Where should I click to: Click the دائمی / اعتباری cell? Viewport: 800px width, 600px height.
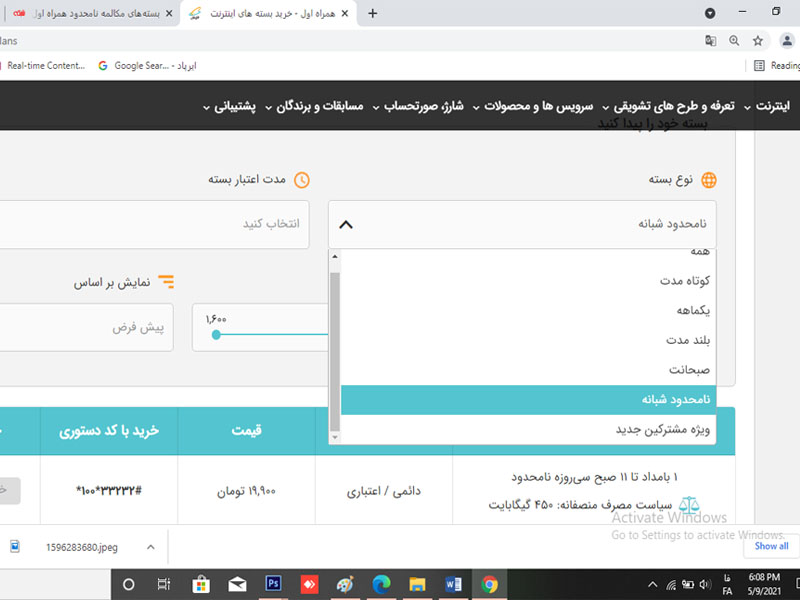pyautogui.click(x=384, y=491)
